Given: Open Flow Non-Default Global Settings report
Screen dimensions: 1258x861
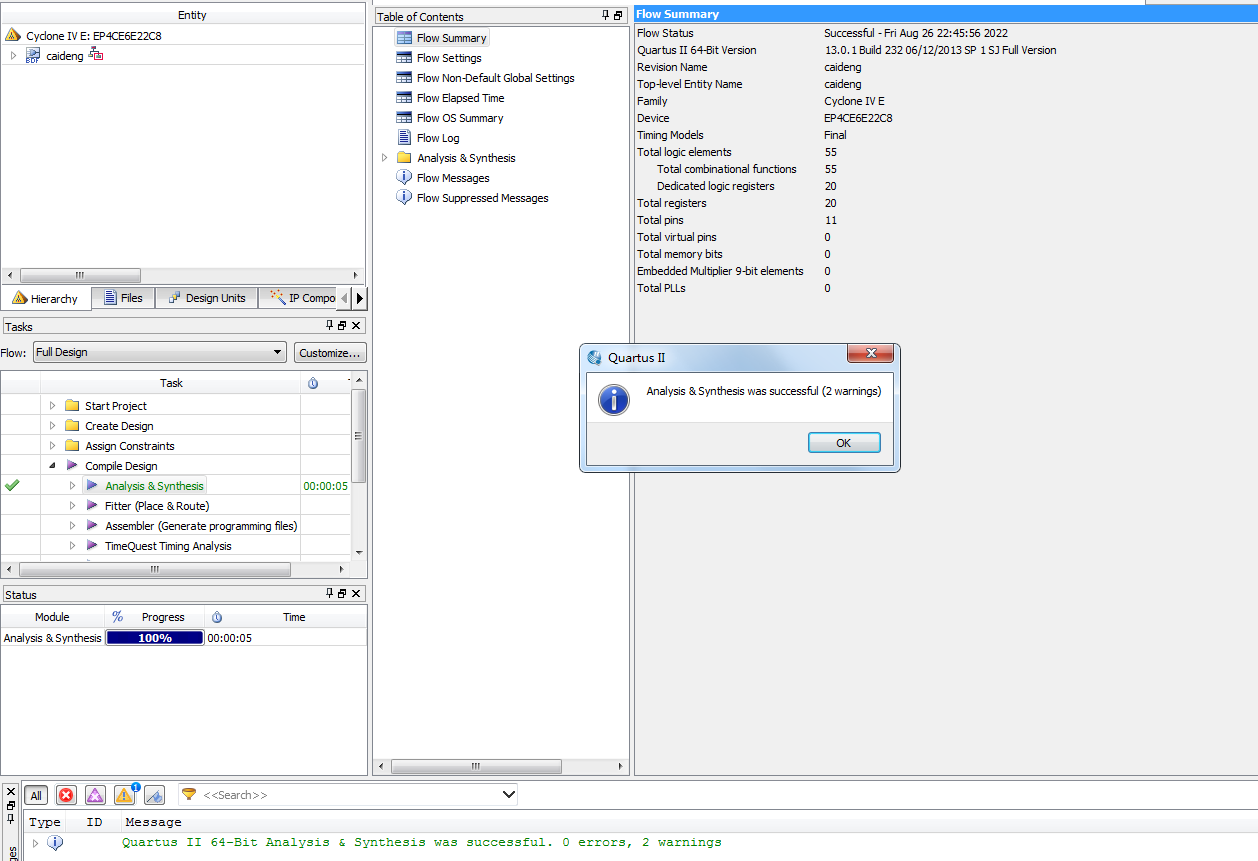Looking at the screenshot, I should click(495, 78).
